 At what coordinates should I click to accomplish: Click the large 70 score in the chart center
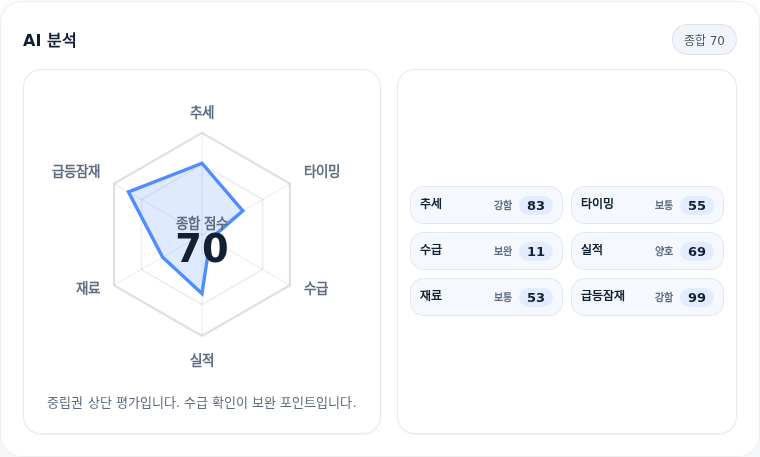tap(202, 248)
